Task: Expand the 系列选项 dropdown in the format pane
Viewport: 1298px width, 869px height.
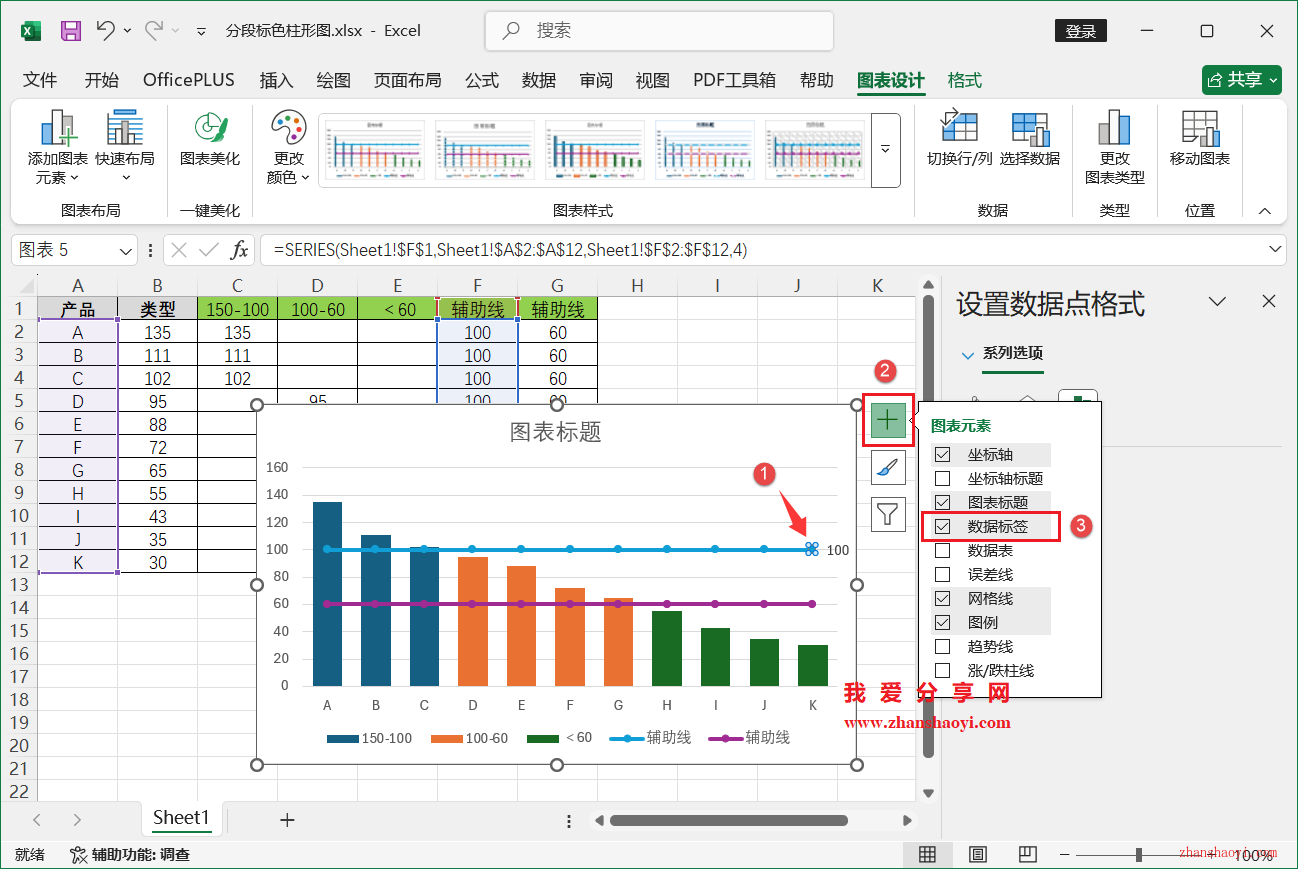Action: click(967, 354)
